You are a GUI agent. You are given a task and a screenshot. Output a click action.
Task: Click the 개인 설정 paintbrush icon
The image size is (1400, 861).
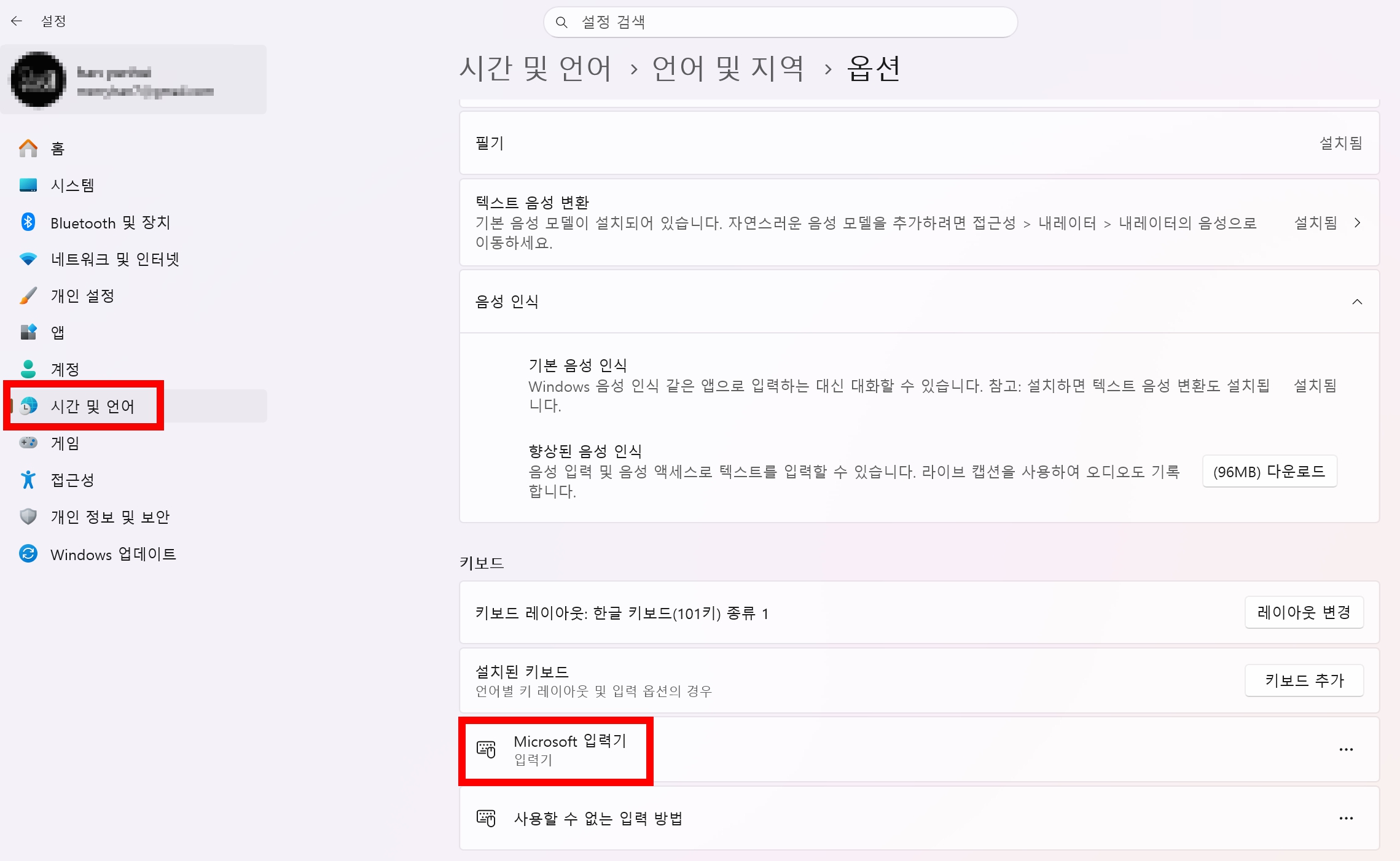(x=28, y=295)
